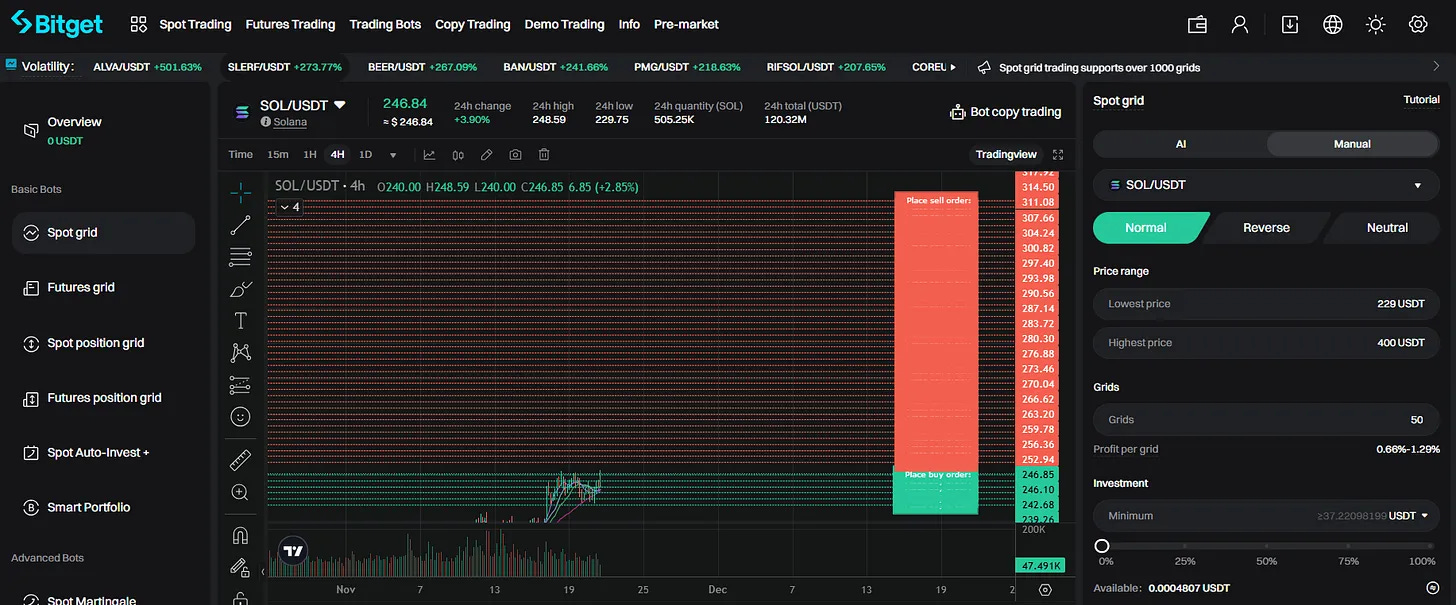The width and height of the screenshot is (1456, 605).
Task: Select the Reverse grid strategy
Action: (1264, 227)
